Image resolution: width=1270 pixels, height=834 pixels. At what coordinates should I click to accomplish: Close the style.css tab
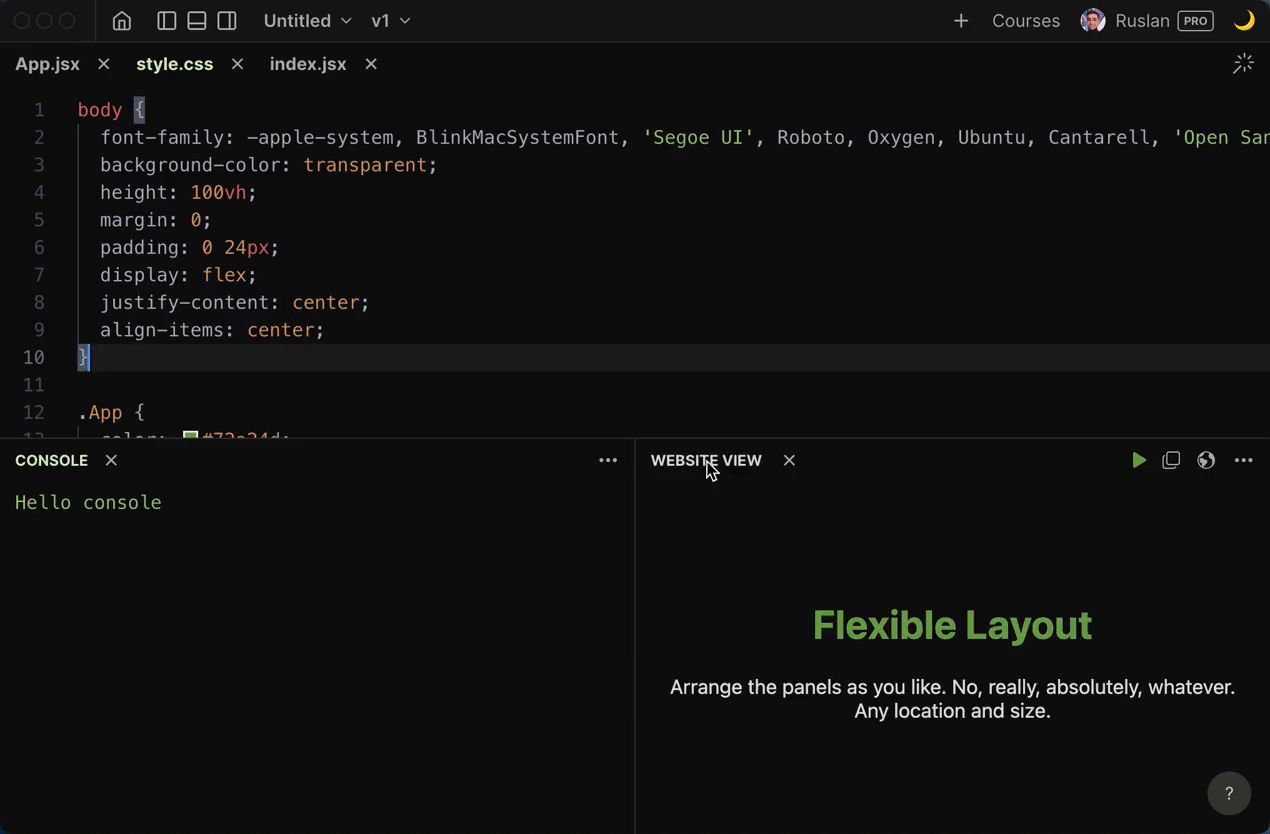(x=237, y=64)
